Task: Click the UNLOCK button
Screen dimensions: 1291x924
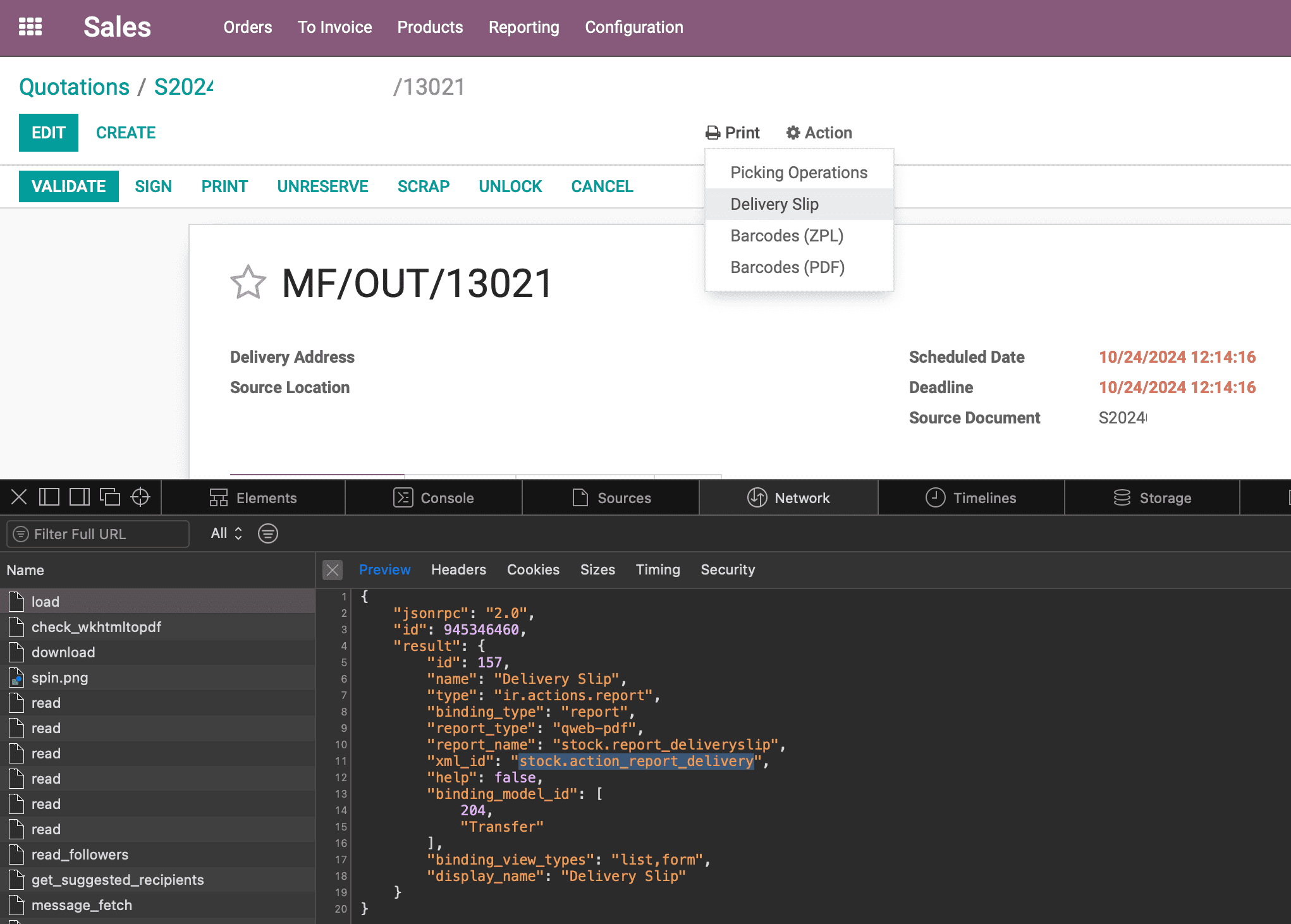Action: coord(511,186)
